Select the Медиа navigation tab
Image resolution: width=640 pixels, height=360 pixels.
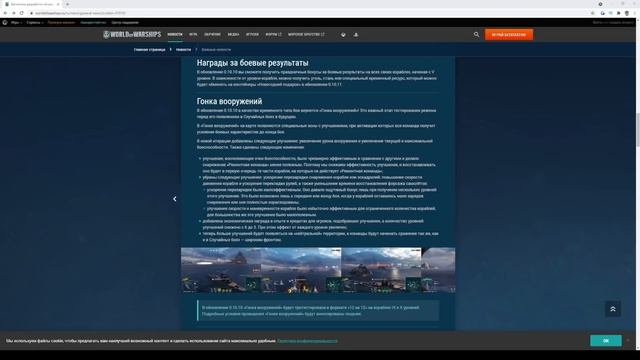pyautogui.click(x=233, y=35)
